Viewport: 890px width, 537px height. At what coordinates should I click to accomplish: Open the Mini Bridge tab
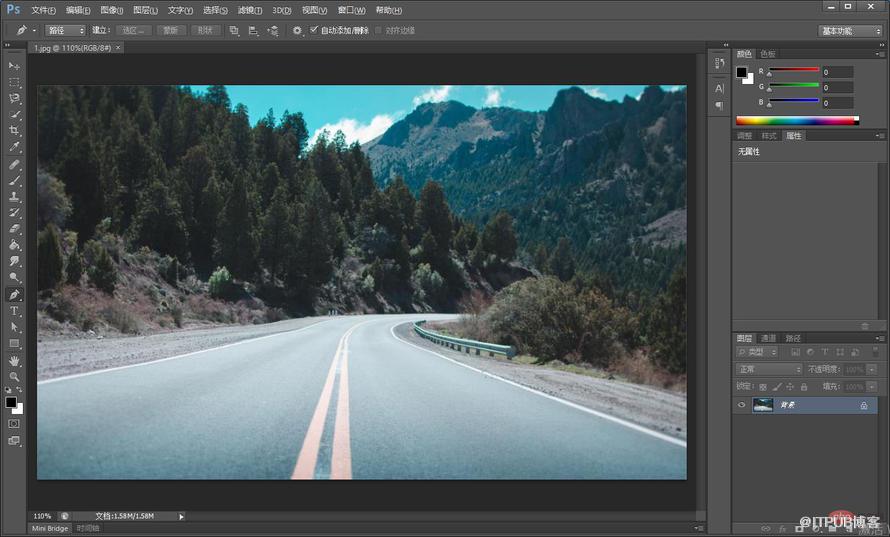point(50,528)
